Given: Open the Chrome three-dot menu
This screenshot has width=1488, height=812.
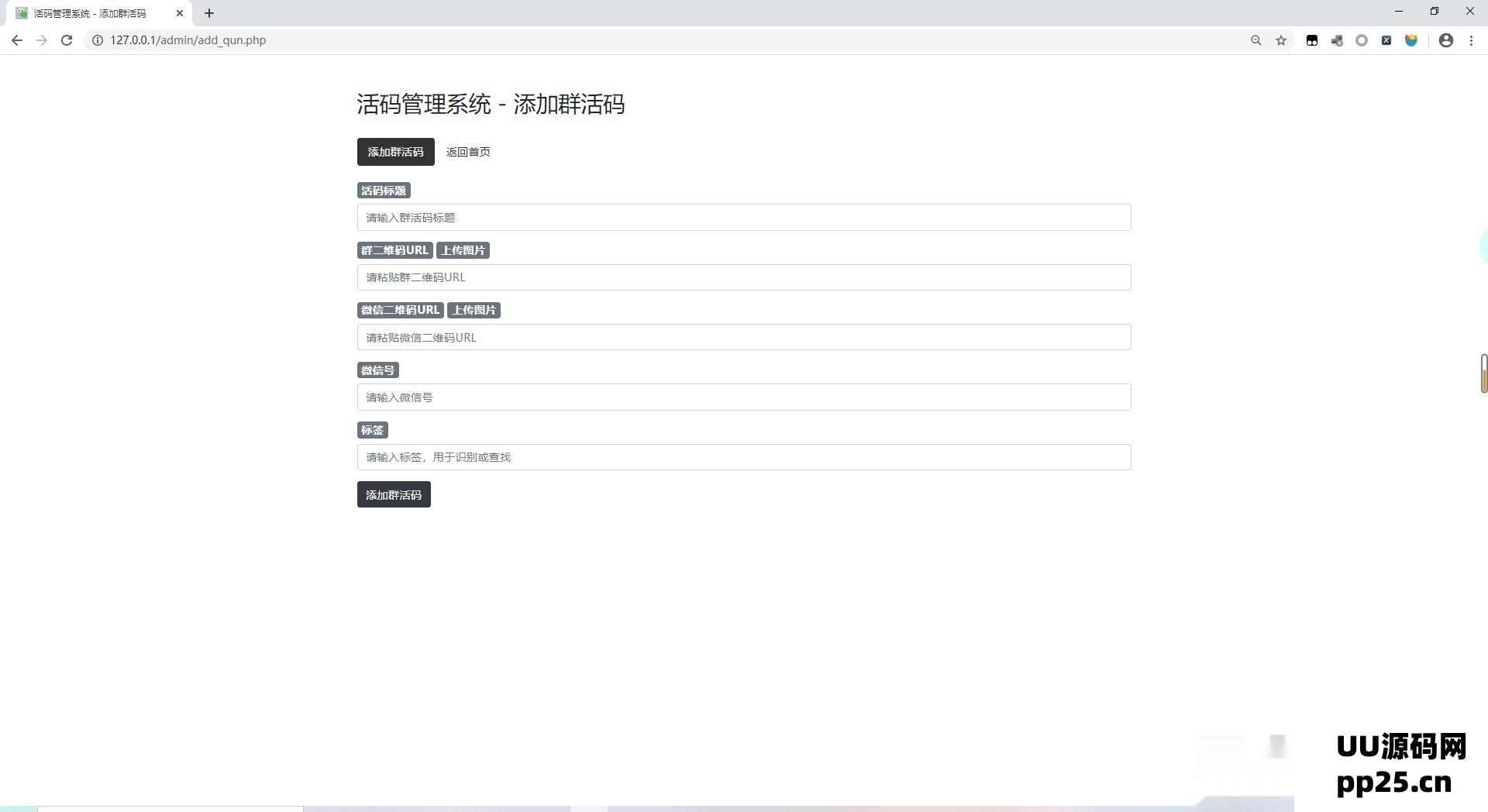Looking at the screenshot, I should pyautogui.click(x=1472, y=40).
